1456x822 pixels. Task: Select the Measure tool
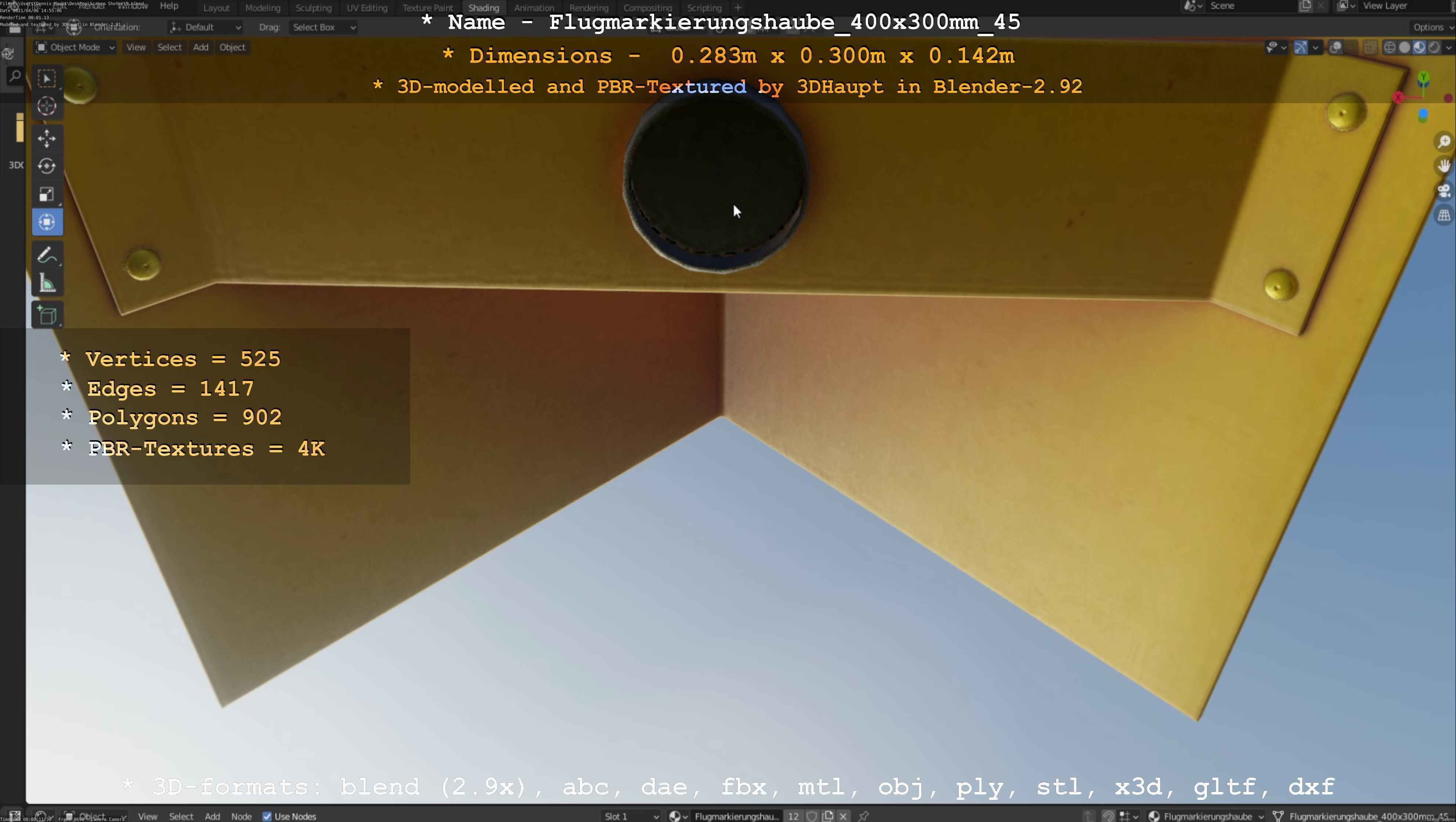pyautogui.click(x=47, y=283)
